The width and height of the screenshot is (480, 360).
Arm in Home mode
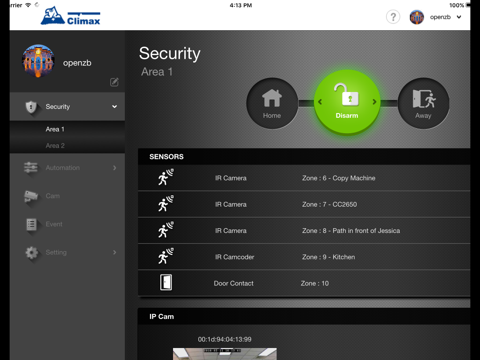(272, 103)
